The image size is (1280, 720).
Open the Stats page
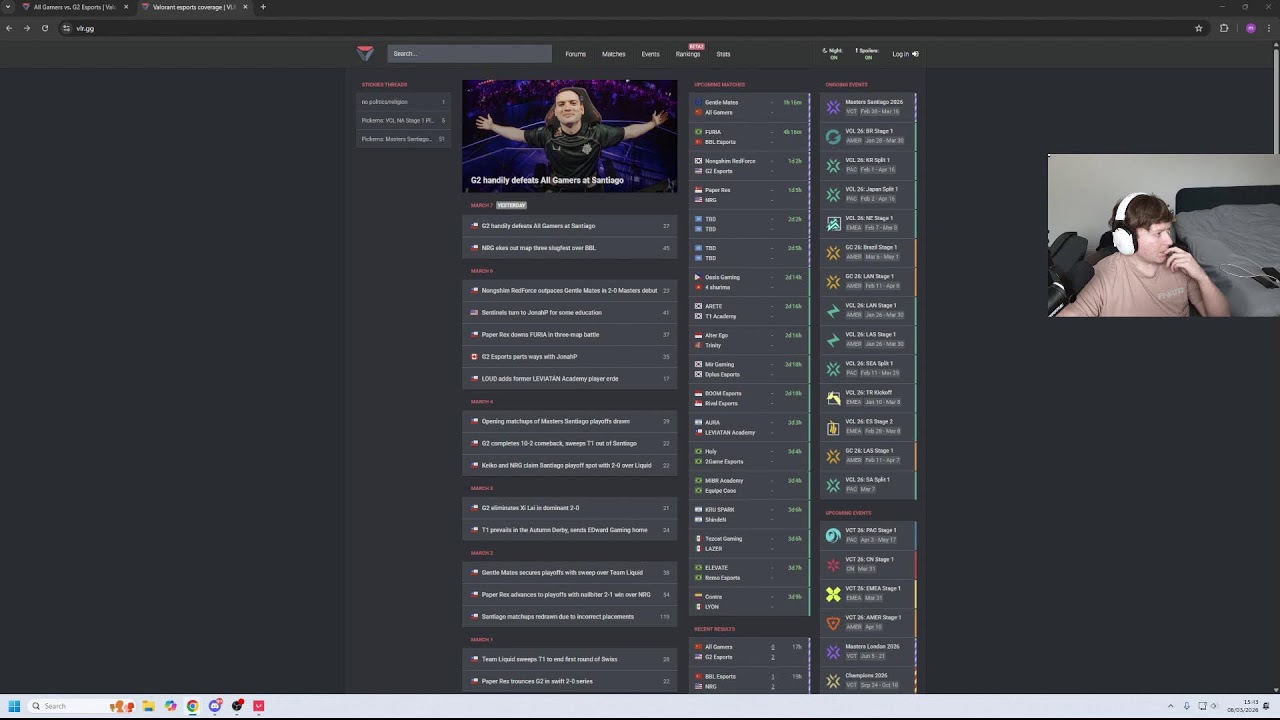[723, 54]
